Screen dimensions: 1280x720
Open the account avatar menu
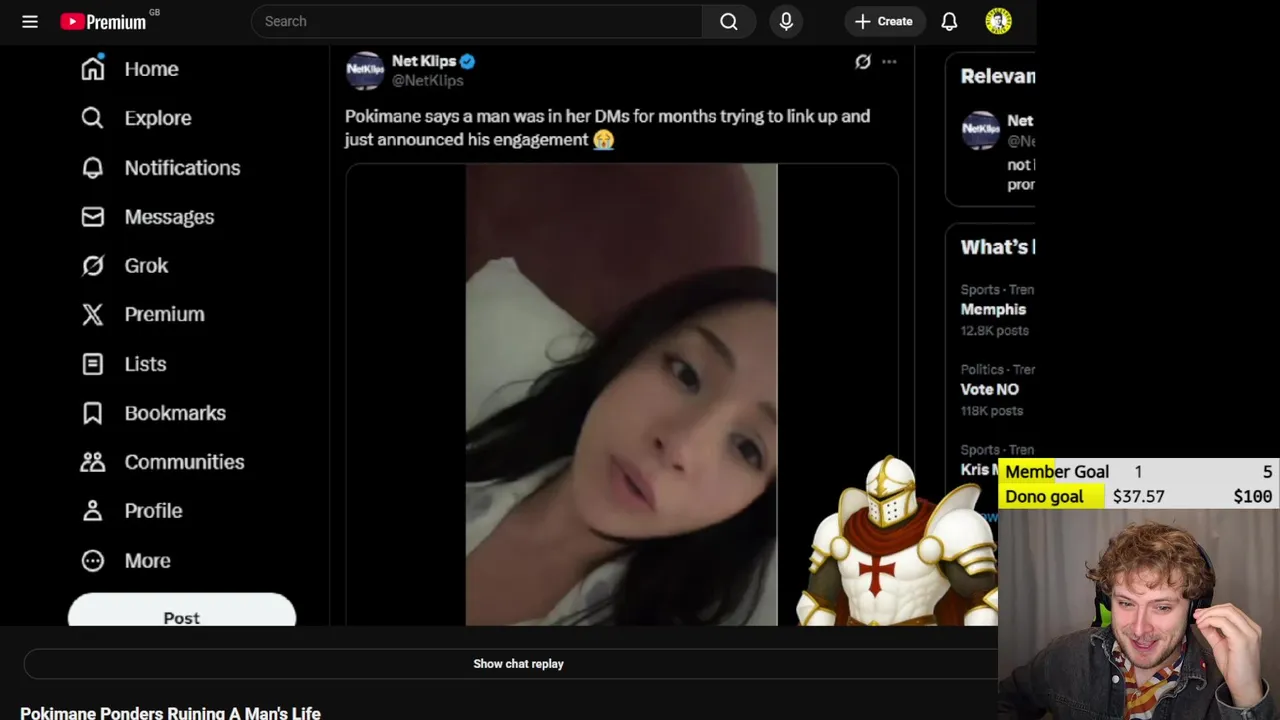[998, 21]
